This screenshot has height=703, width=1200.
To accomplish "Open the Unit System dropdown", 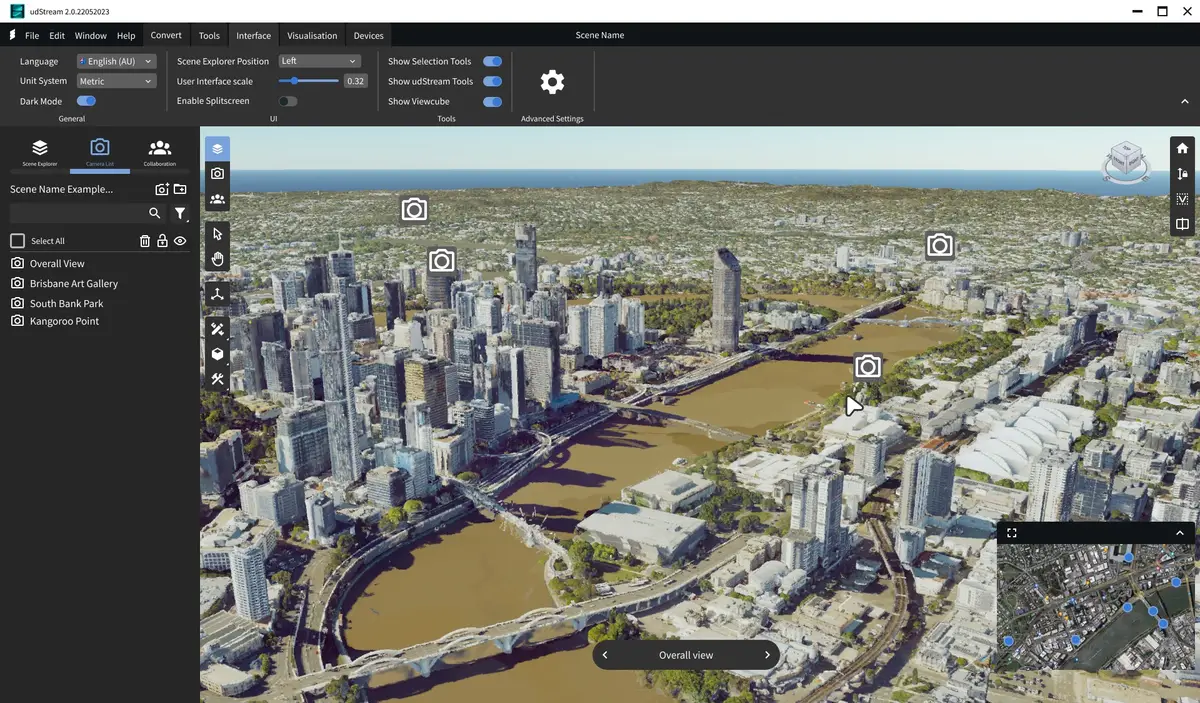I will point(117,81).
